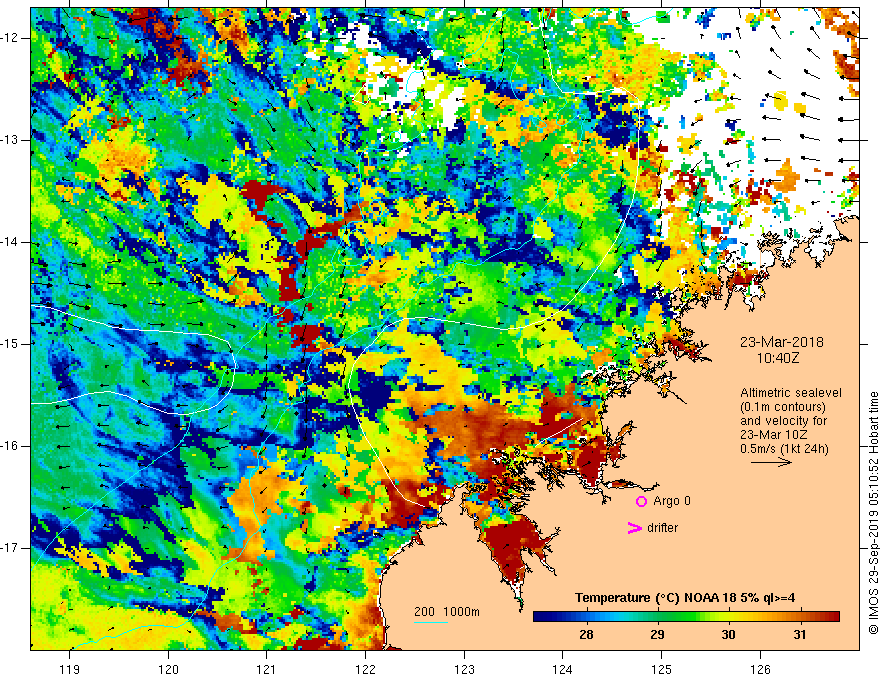The height and width of the screenshot is (680, 880).
Task: Click the '200 1000m' depth label
Action: (x=447, y=612)
